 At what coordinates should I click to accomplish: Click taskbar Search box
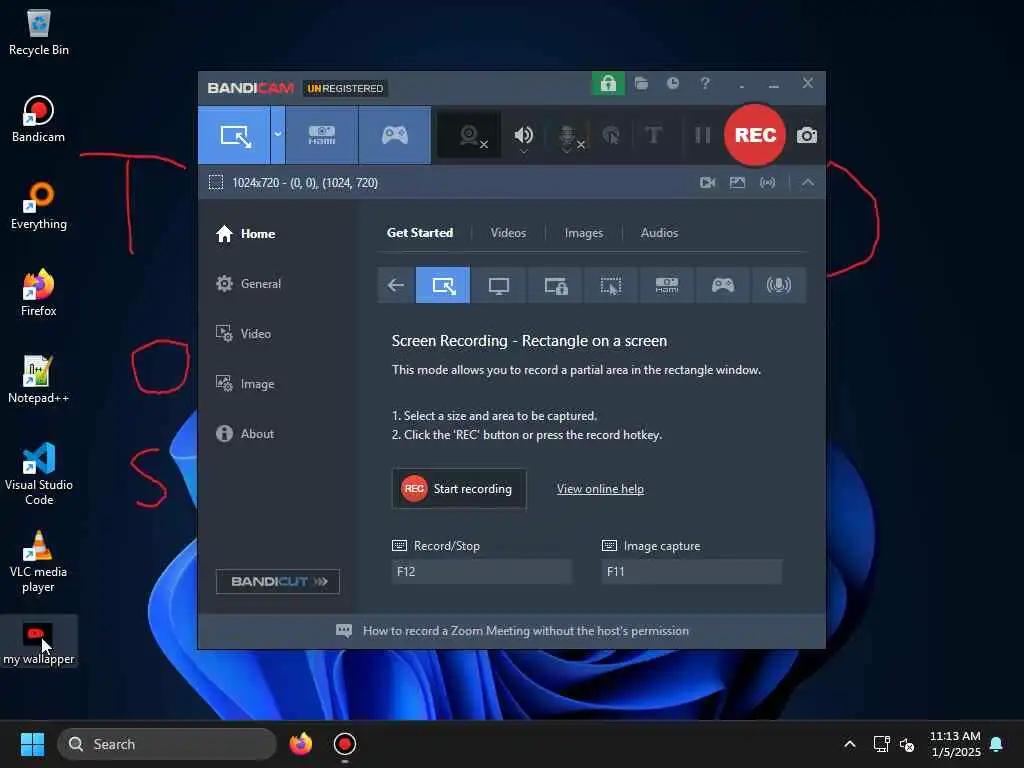pyautogui.click(x=167, y=744)
